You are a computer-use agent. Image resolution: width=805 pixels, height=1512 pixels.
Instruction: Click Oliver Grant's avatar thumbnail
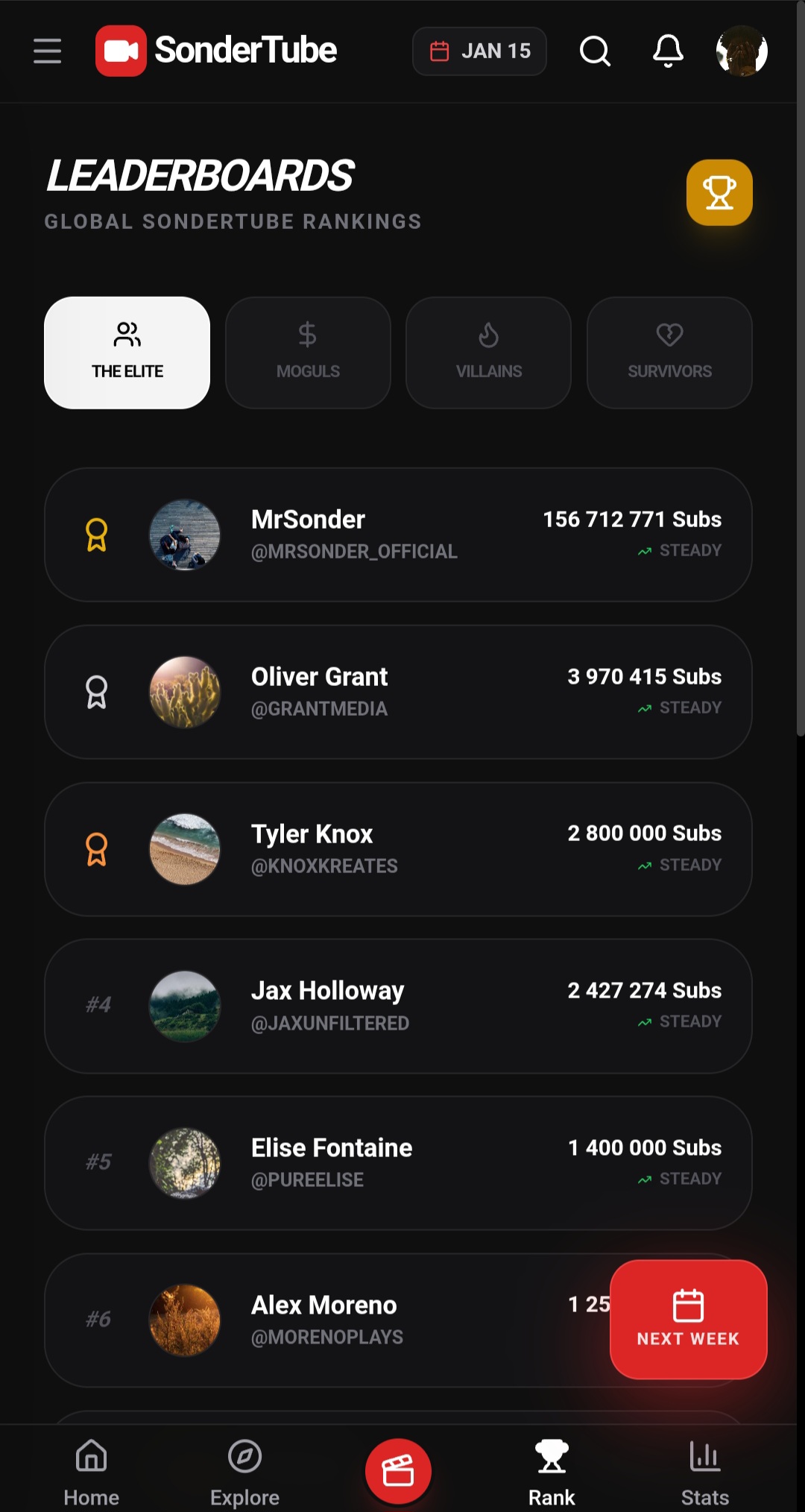pyautogui.click(x=185, y=692)
